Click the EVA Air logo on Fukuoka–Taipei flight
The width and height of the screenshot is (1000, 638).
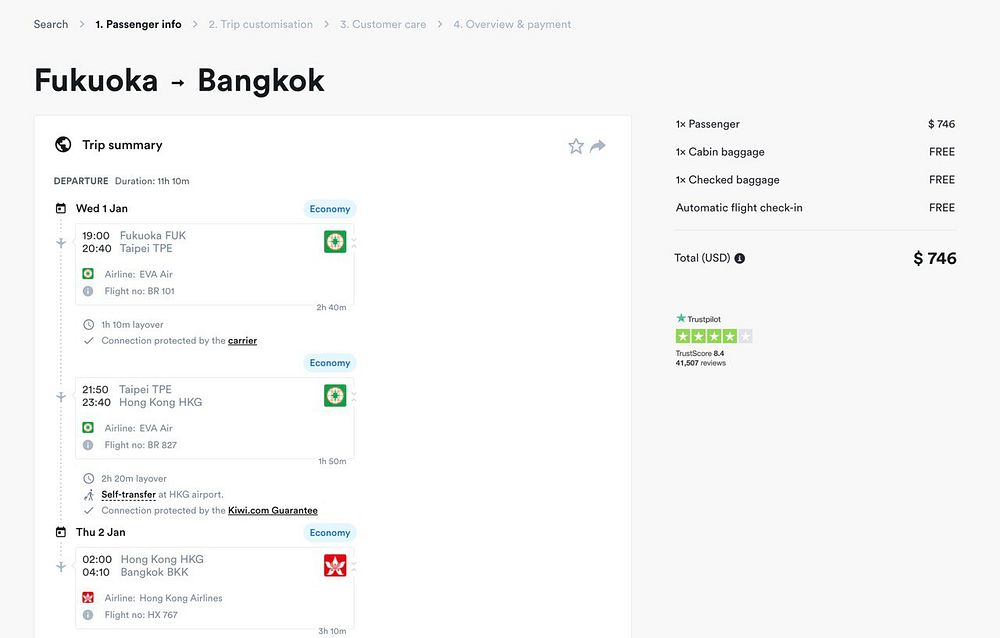[x=335, y=241]
